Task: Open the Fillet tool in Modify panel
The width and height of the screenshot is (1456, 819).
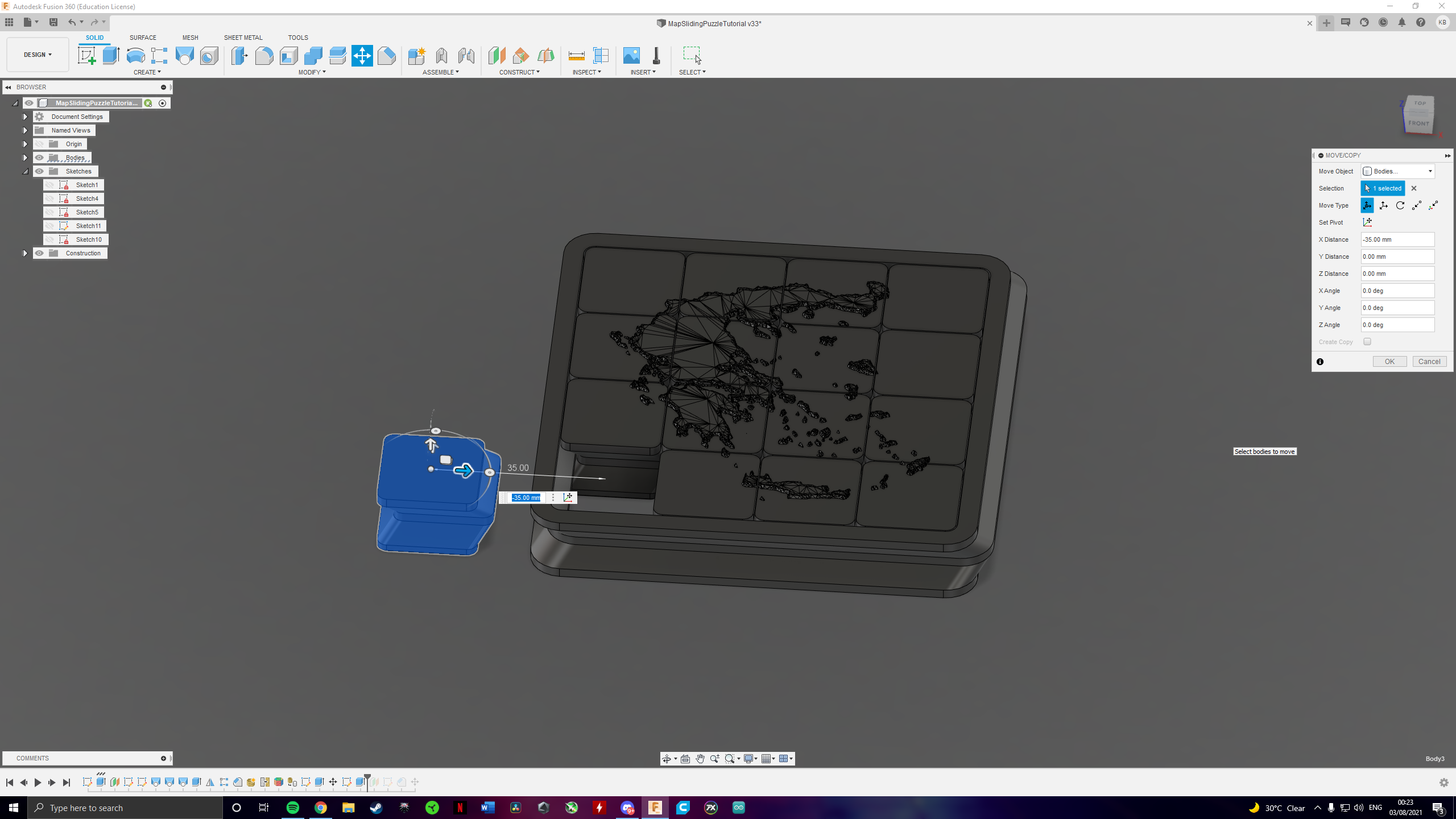Action: [x=264, y=55]
